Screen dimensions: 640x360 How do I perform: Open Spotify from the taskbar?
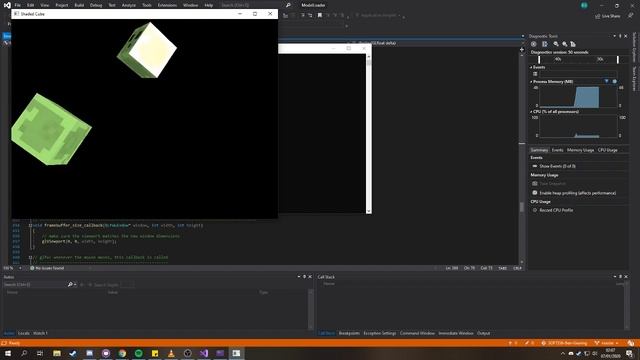(138, 353)
